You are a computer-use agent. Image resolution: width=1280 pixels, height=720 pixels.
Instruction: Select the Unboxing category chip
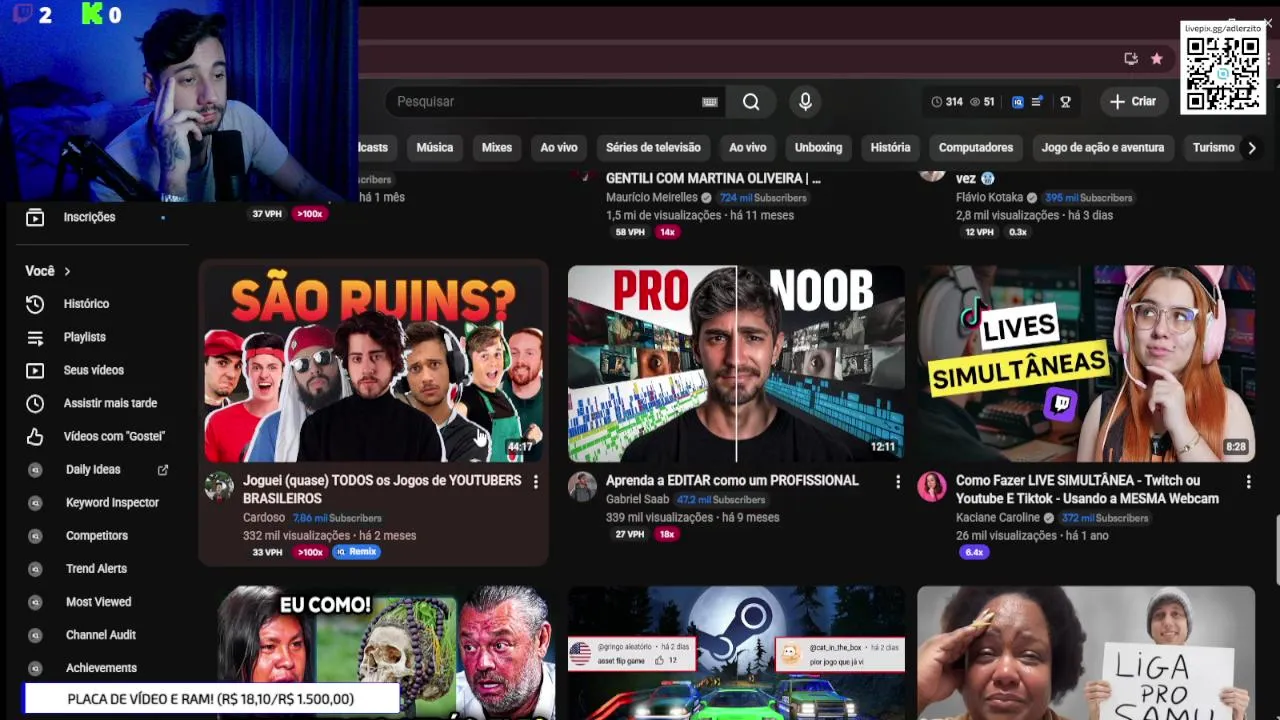818,147
